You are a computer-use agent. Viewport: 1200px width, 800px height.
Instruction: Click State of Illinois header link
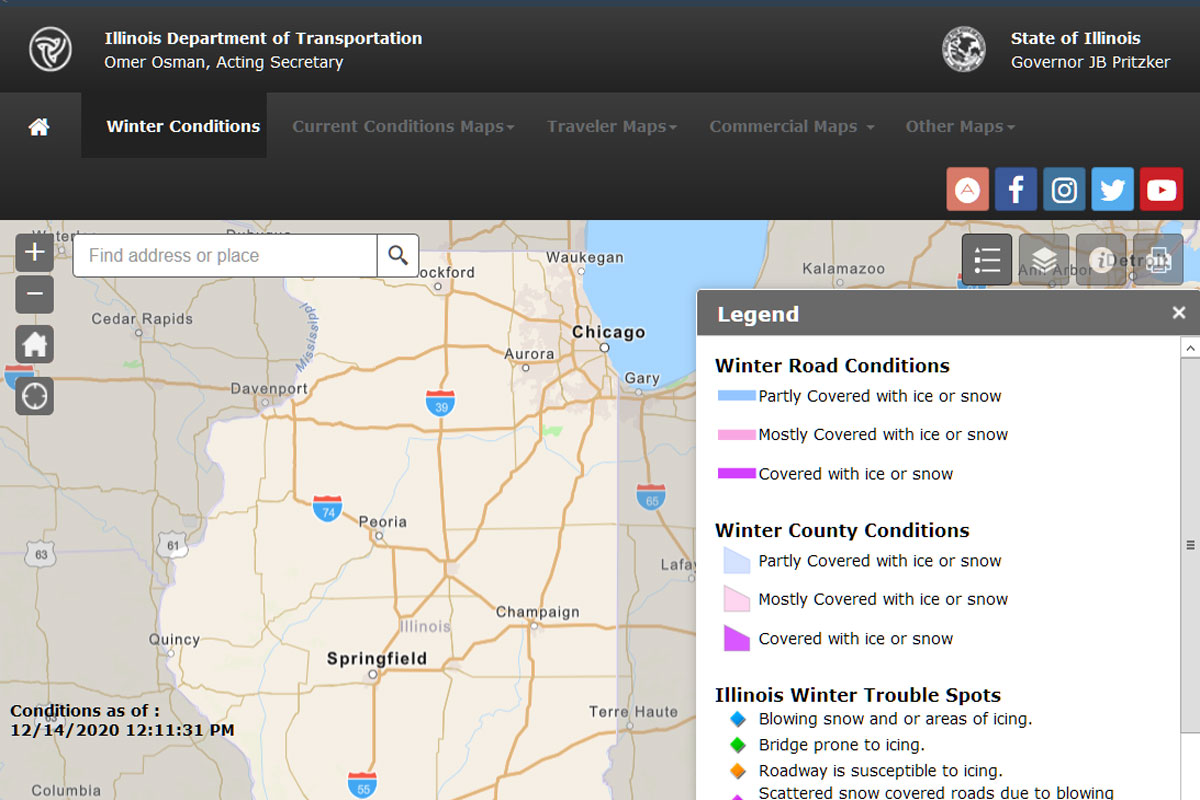pos(1075,38)
